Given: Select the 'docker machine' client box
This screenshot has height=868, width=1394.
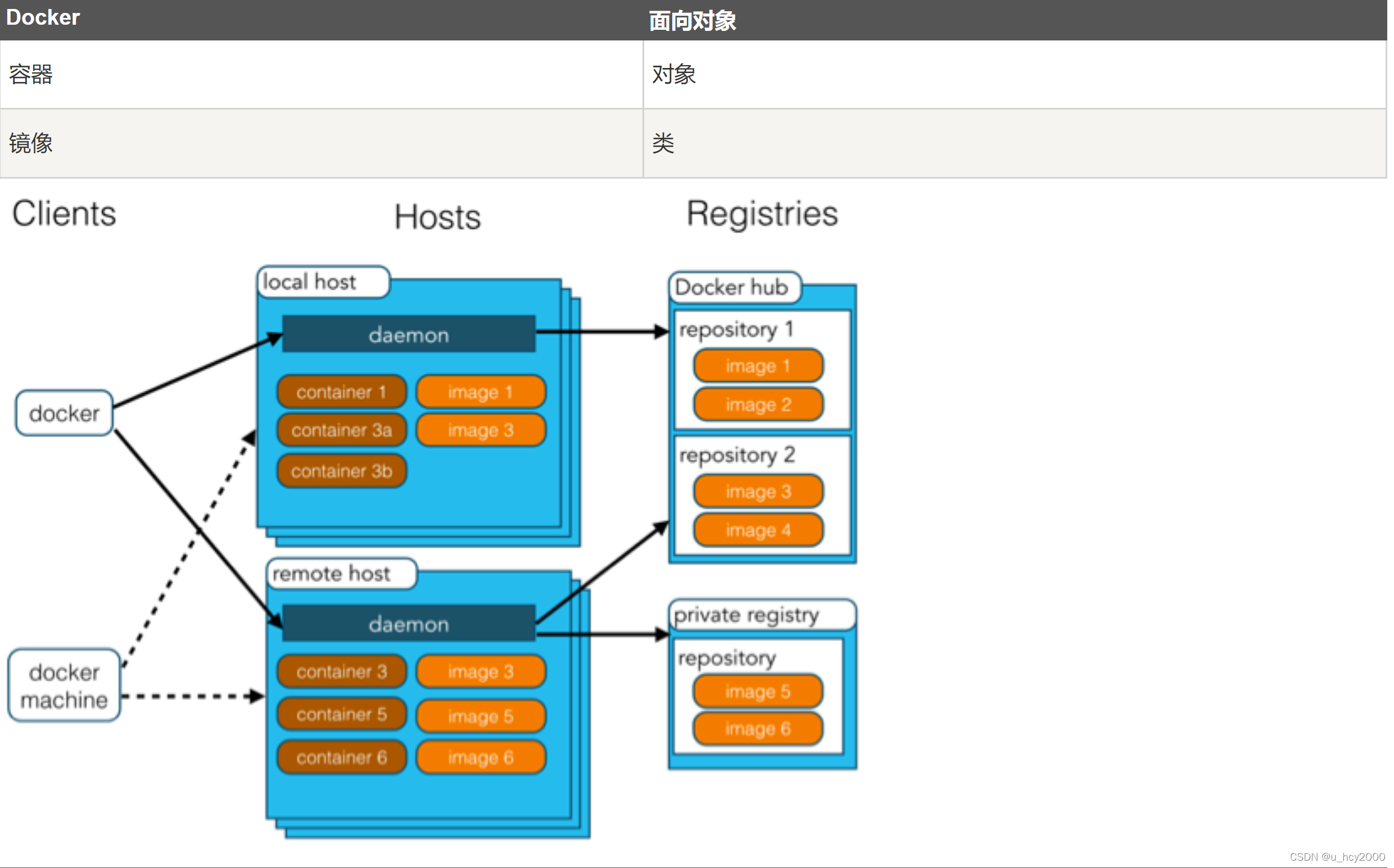Looking at the screenshot, I should pos(64,685).
